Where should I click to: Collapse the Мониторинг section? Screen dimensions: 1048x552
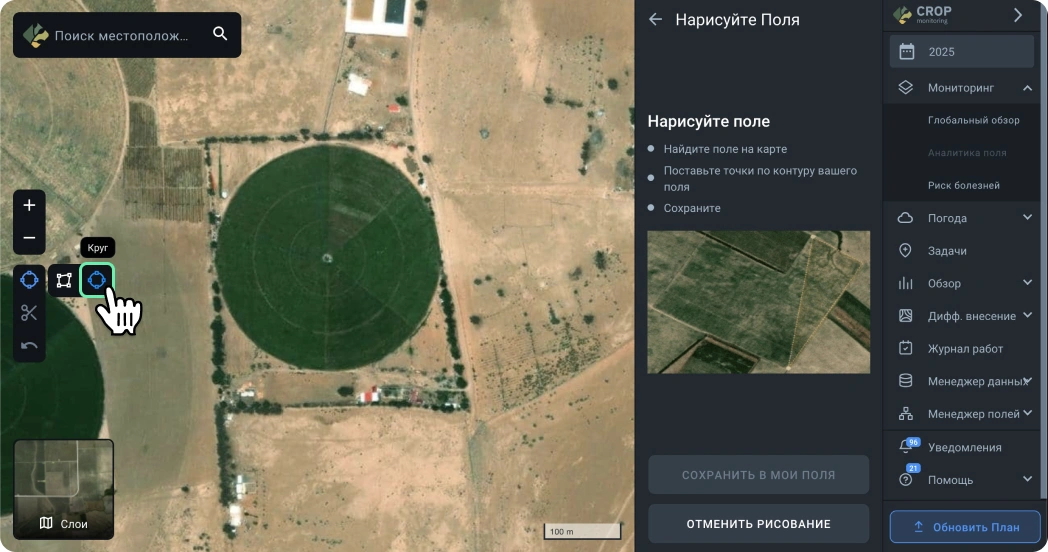click(1027, 88)
